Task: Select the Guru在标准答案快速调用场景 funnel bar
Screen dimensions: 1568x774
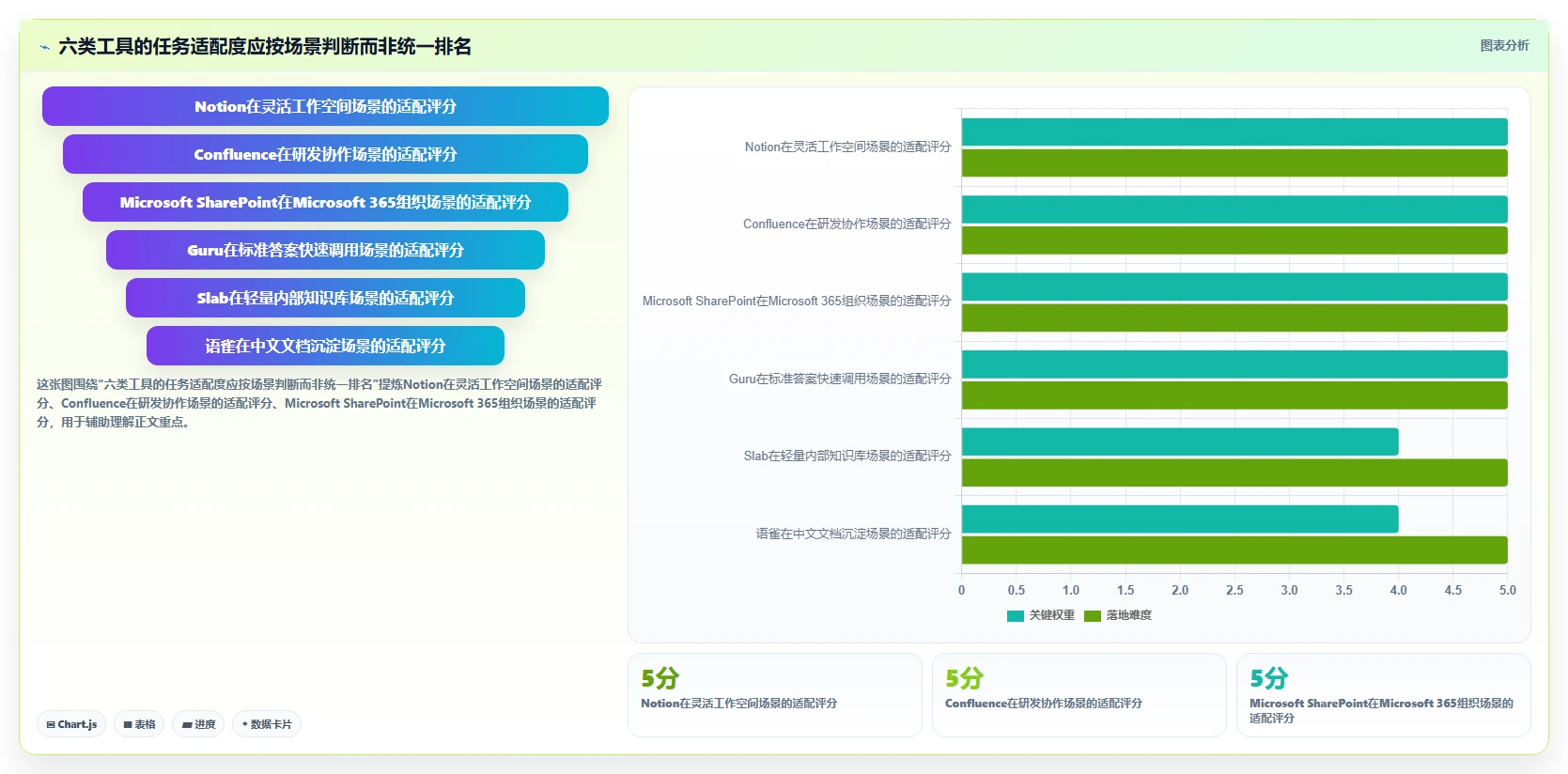Action: pyautogui.click(x=325, y=250)
